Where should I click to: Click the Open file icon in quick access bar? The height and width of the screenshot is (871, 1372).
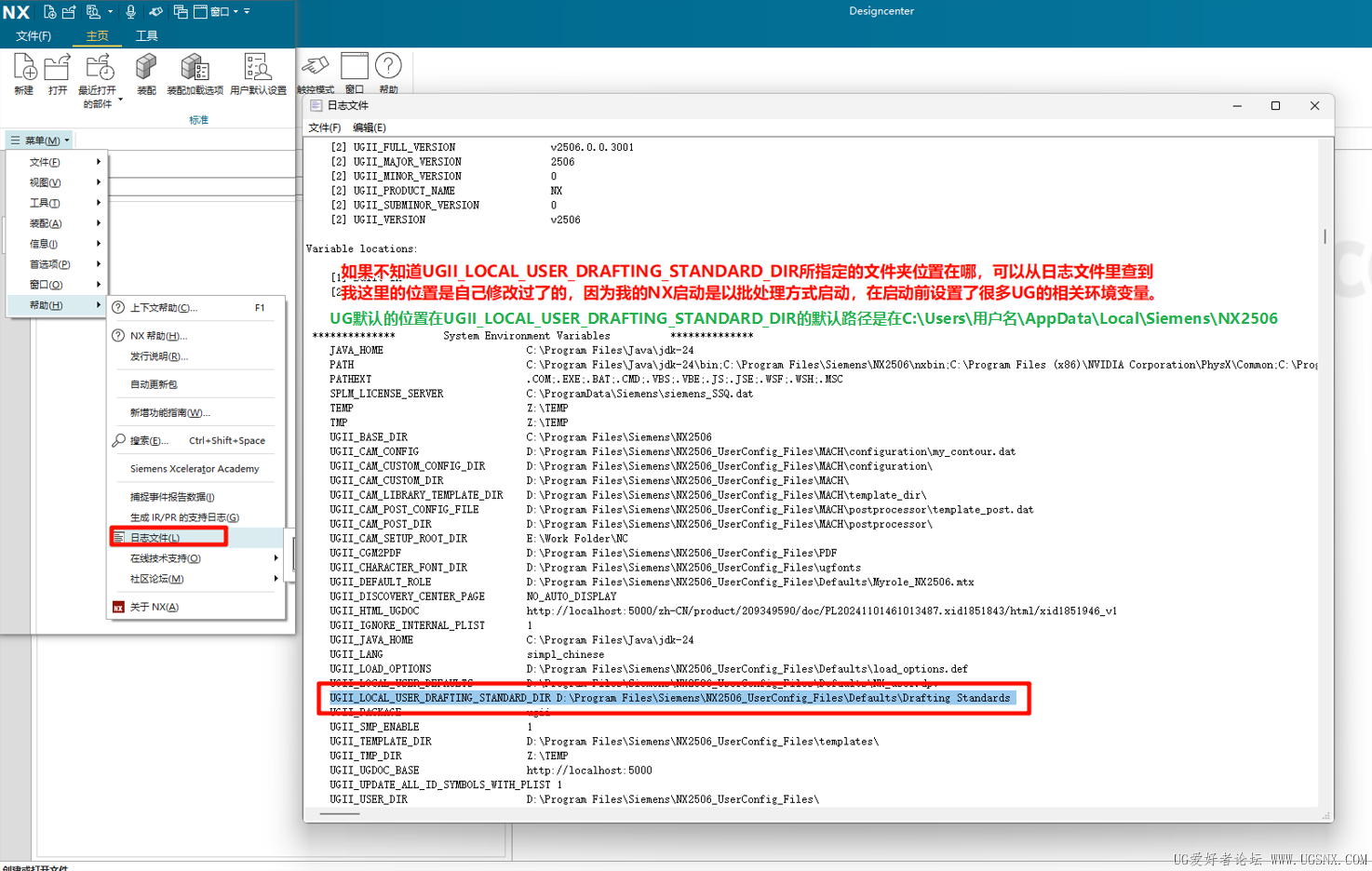(x=69, y=12)
